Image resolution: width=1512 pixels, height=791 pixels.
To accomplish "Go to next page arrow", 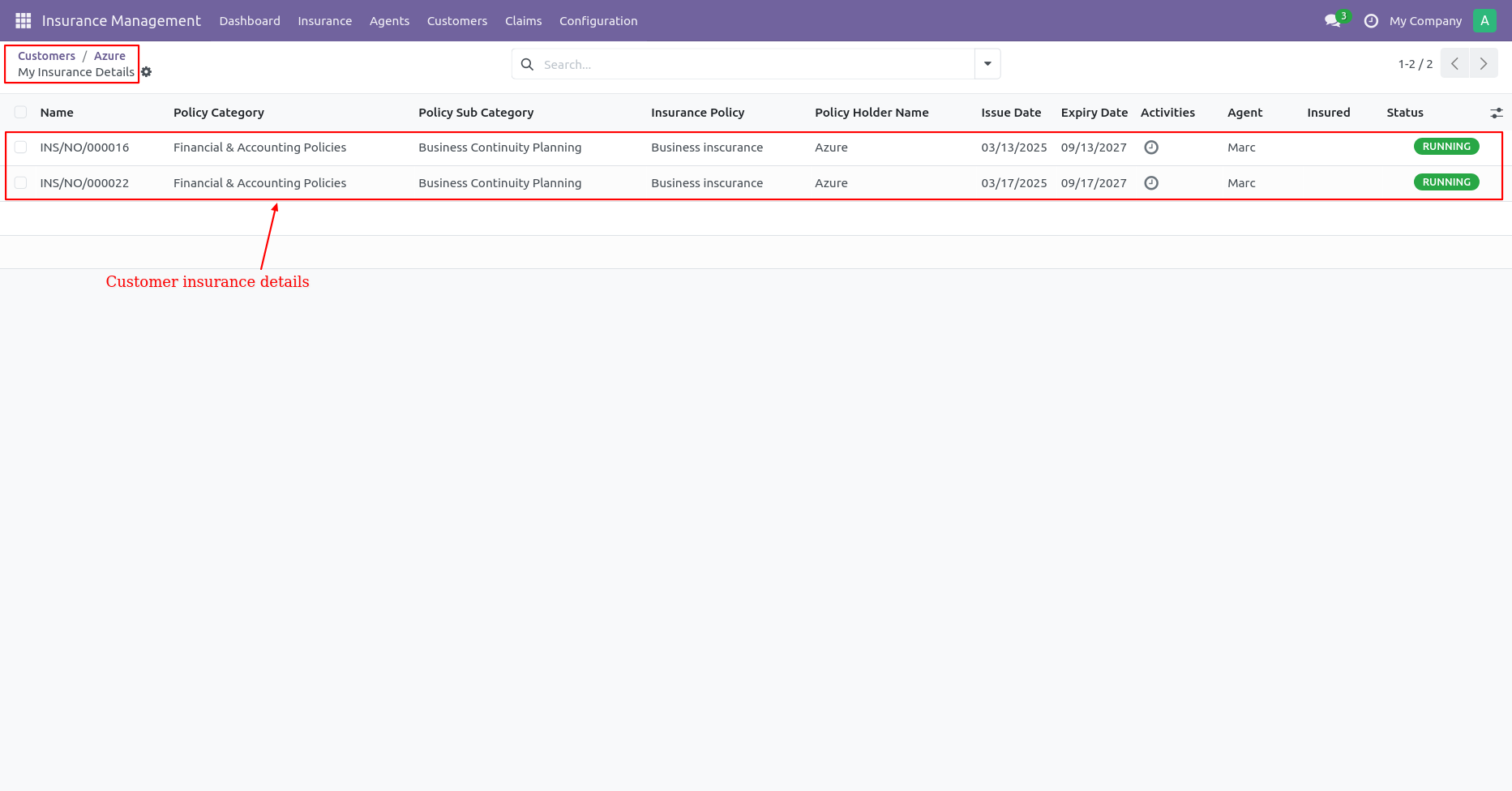I will pos(1484,64).
